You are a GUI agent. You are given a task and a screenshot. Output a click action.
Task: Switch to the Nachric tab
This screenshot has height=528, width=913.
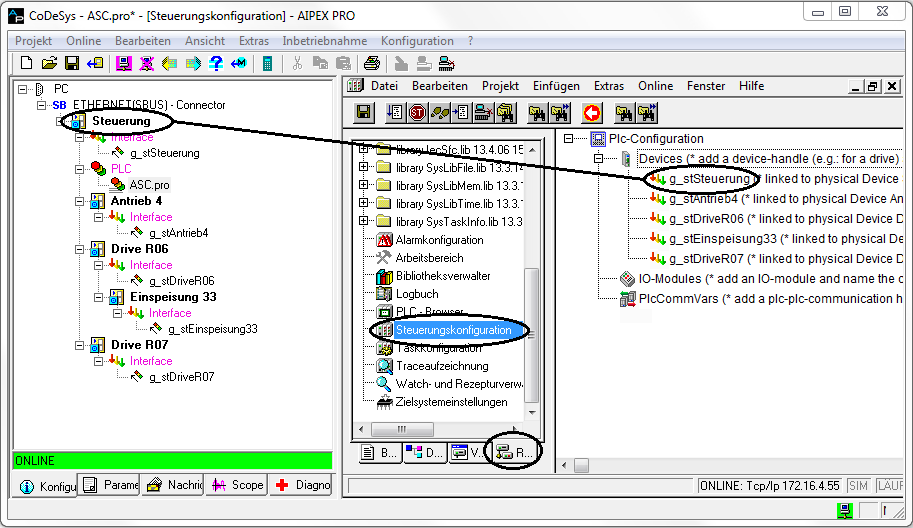[x=174, y=485]
